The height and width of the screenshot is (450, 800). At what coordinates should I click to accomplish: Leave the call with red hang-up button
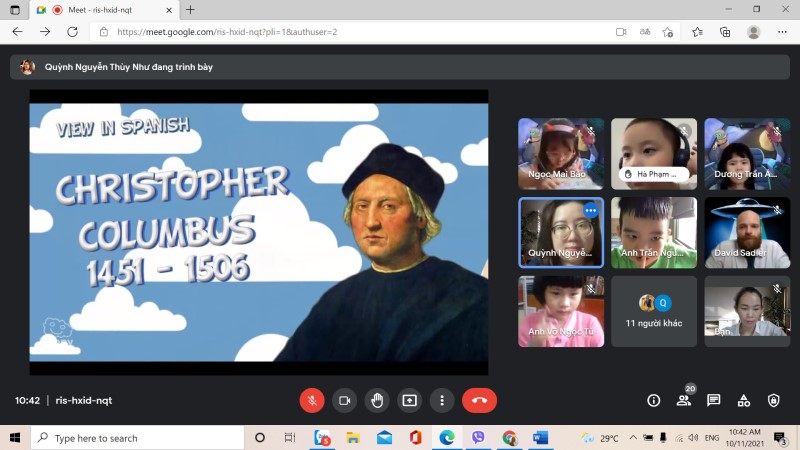(479, 400)
